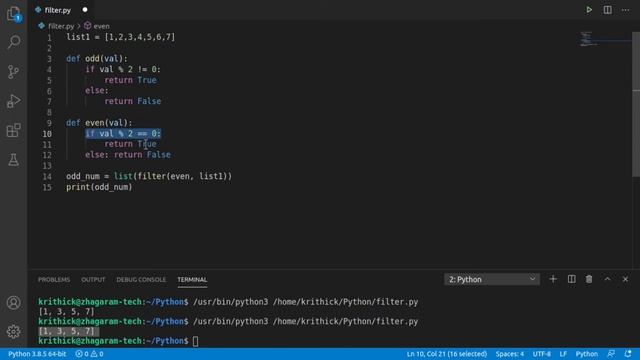
Task: Change encoding via UTF-8
Action: pyautogui.click(x=542, y=354)
